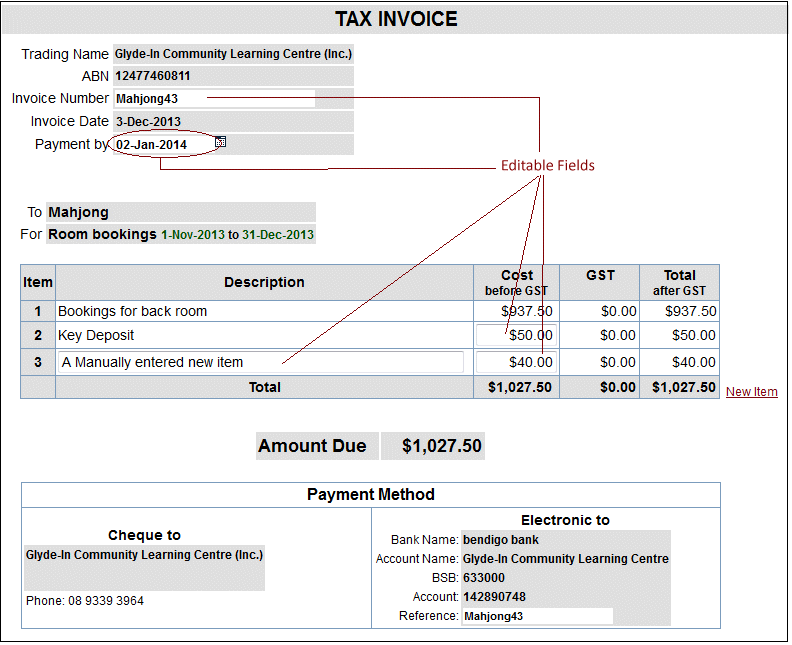The height and width of the screenshot is (645, 792).
Task: Click the 'Cheque to' heading
Action: pyautogui.click(x=144, y=535)
